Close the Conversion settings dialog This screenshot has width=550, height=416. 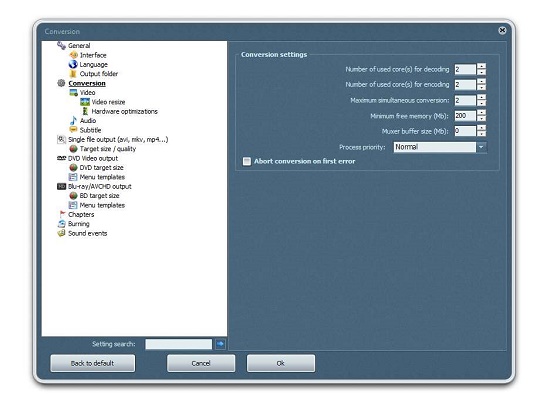pyautogui.click(x=502, y=31)
